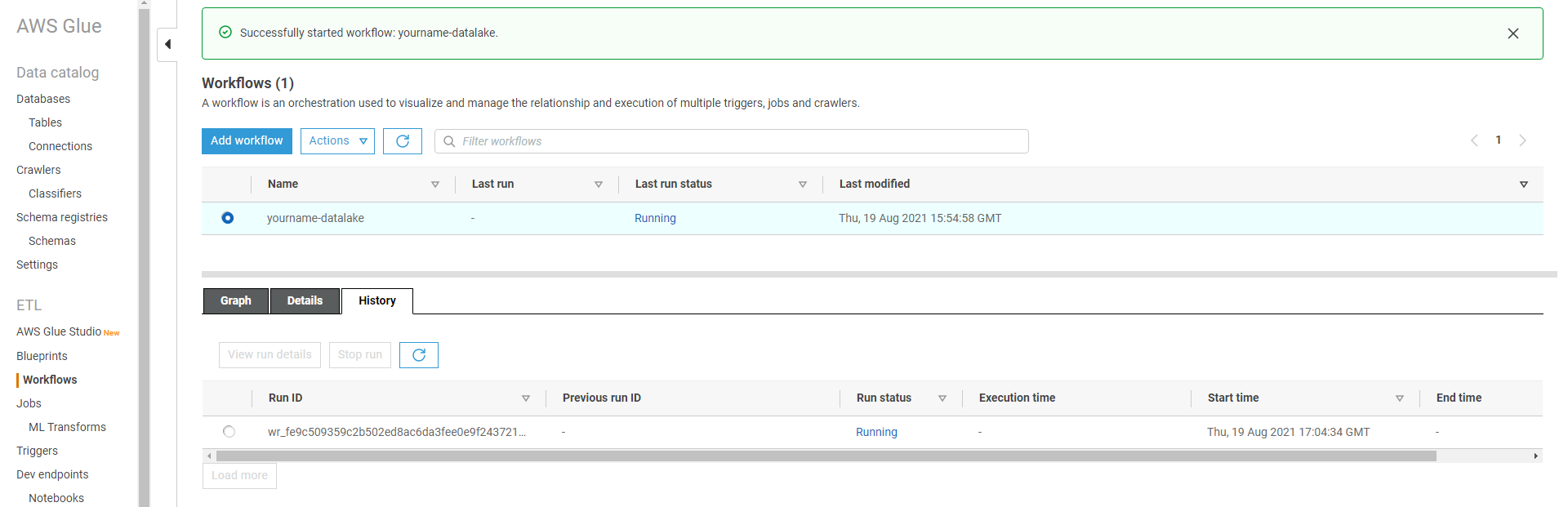Image resolution: width=1568 pixels, height=507 pixels.
Task: Open Dev endpoints in the sidebar
Action: click(x=52, y=474)
